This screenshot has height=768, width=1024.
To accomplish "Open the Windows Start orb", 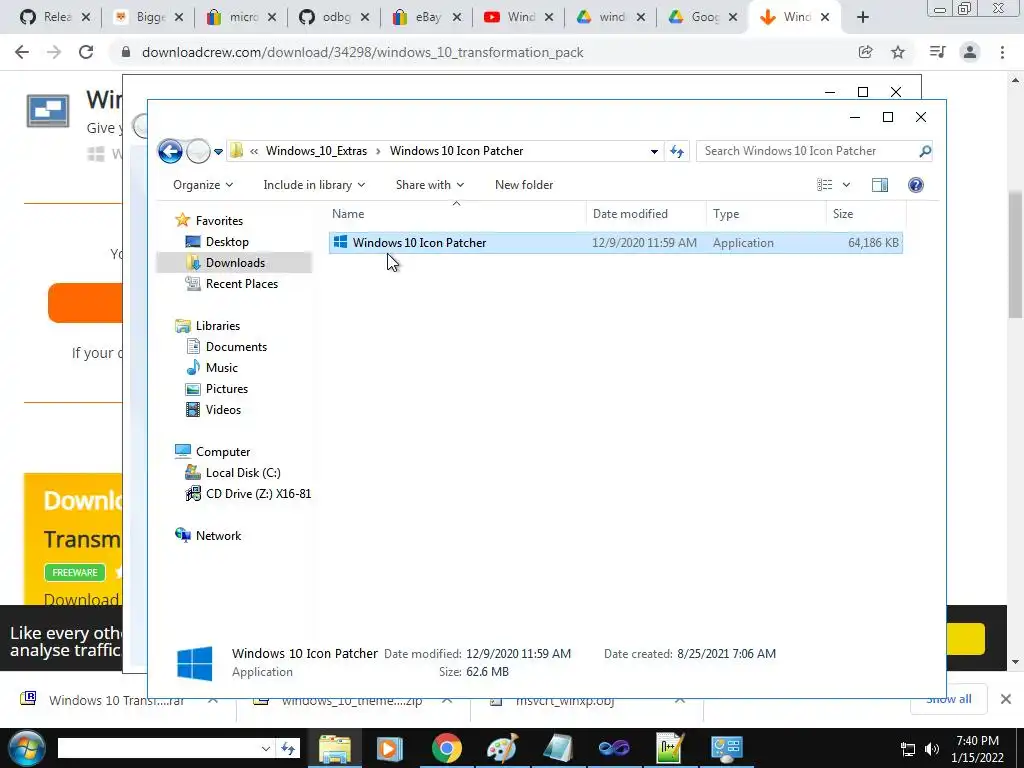I will (26, 748).
